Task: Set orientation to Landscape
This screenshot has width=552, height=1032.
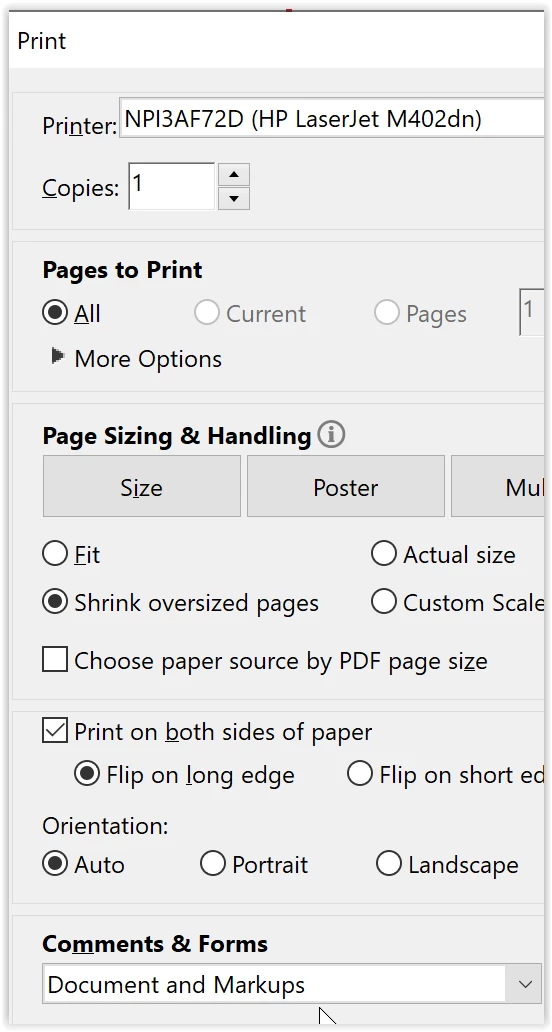Action: [389, 864]
